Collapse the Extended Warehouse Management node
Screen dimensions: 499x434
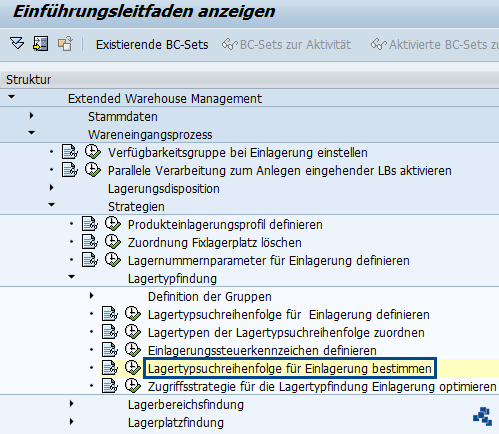click(x=12, y=97)
